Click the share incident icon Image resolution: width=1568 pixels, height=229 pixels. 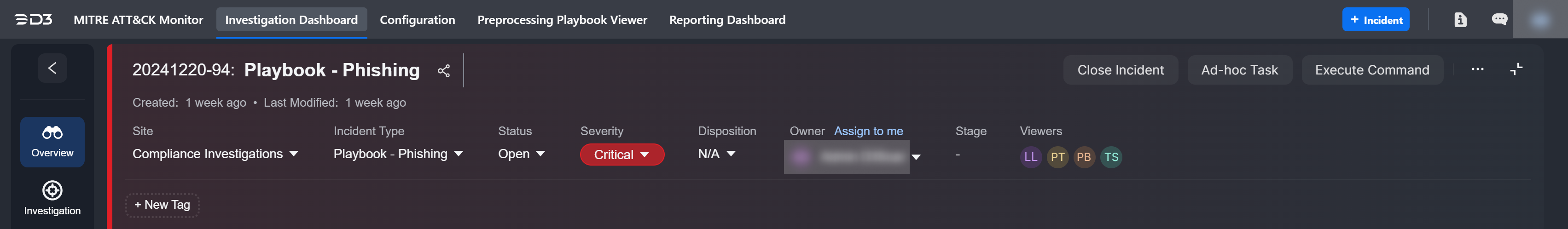[444, 71]
